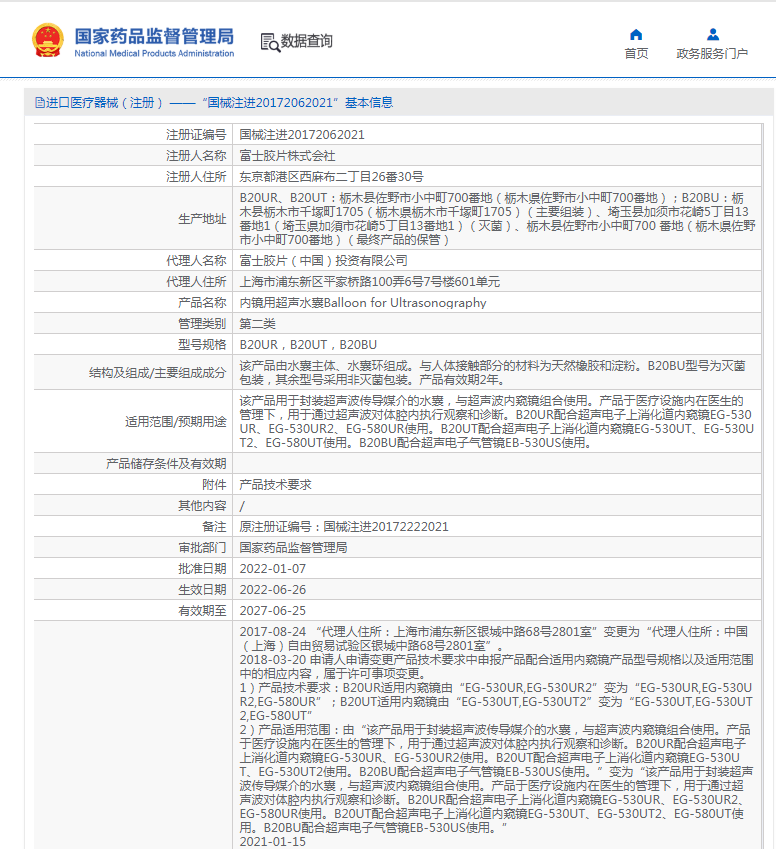Click the 政务服务门户 person icon
776x849 pixels.
point(713,35)
